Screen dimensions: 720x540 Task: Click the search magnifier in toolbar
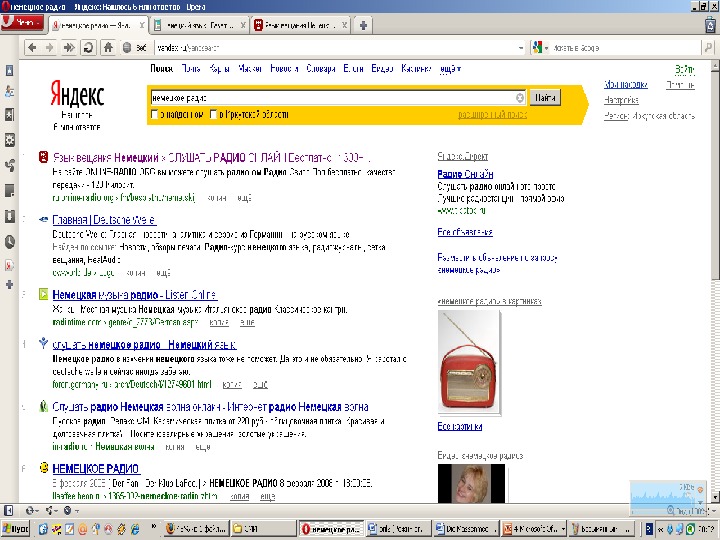[709, 47]
